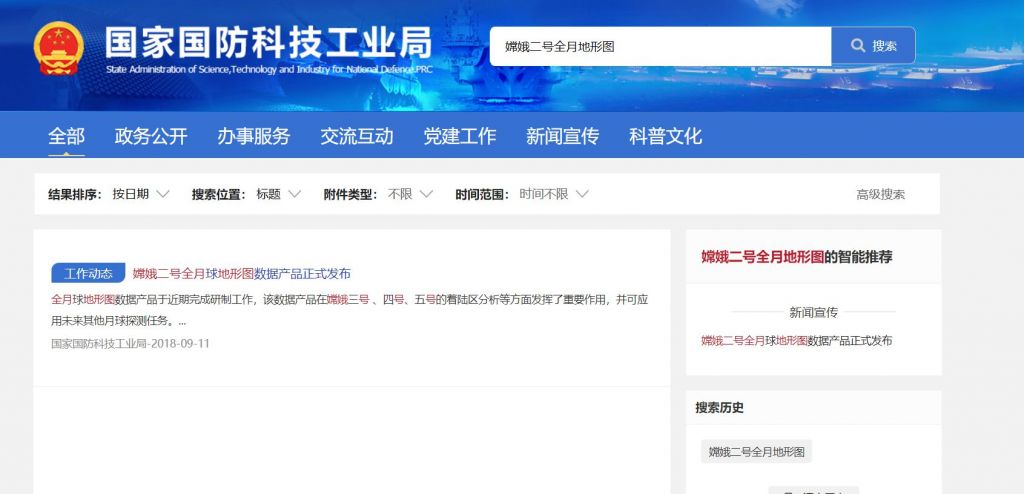The image size is (1024, 494).
Task: Click the 附件类型 label
Action: 351,194
